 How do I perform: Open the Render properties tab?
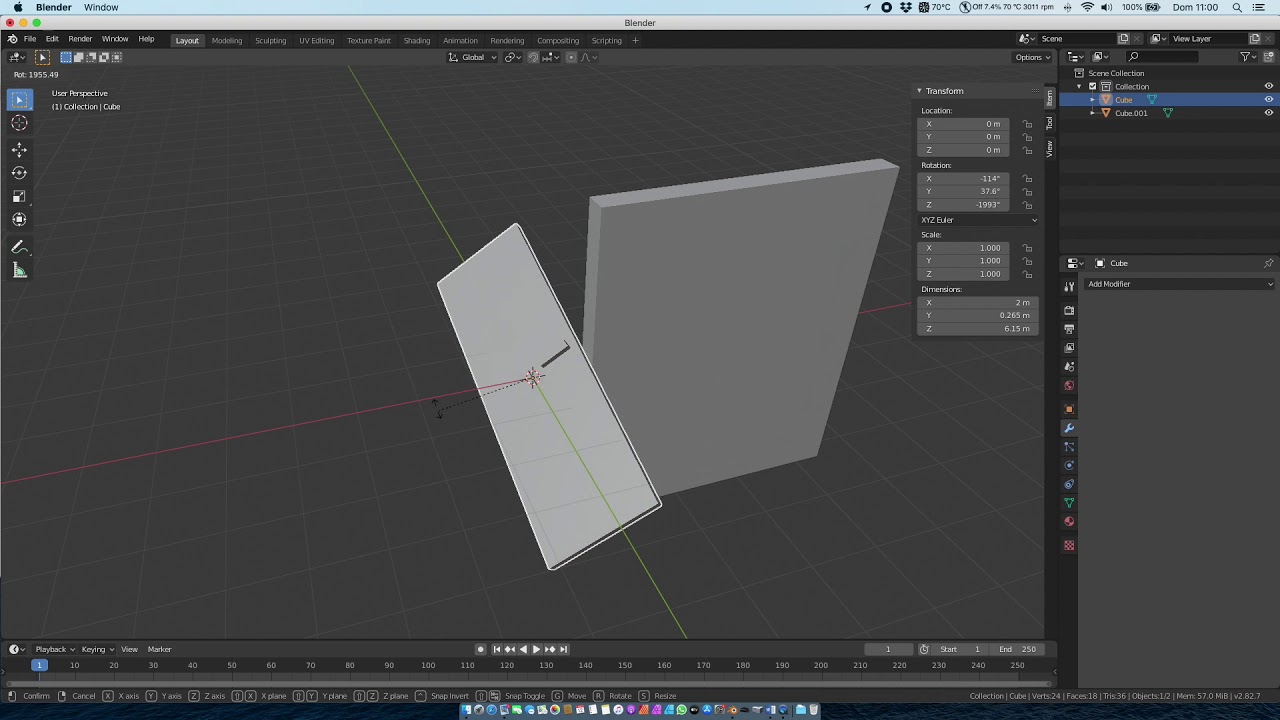(1069, 310)
